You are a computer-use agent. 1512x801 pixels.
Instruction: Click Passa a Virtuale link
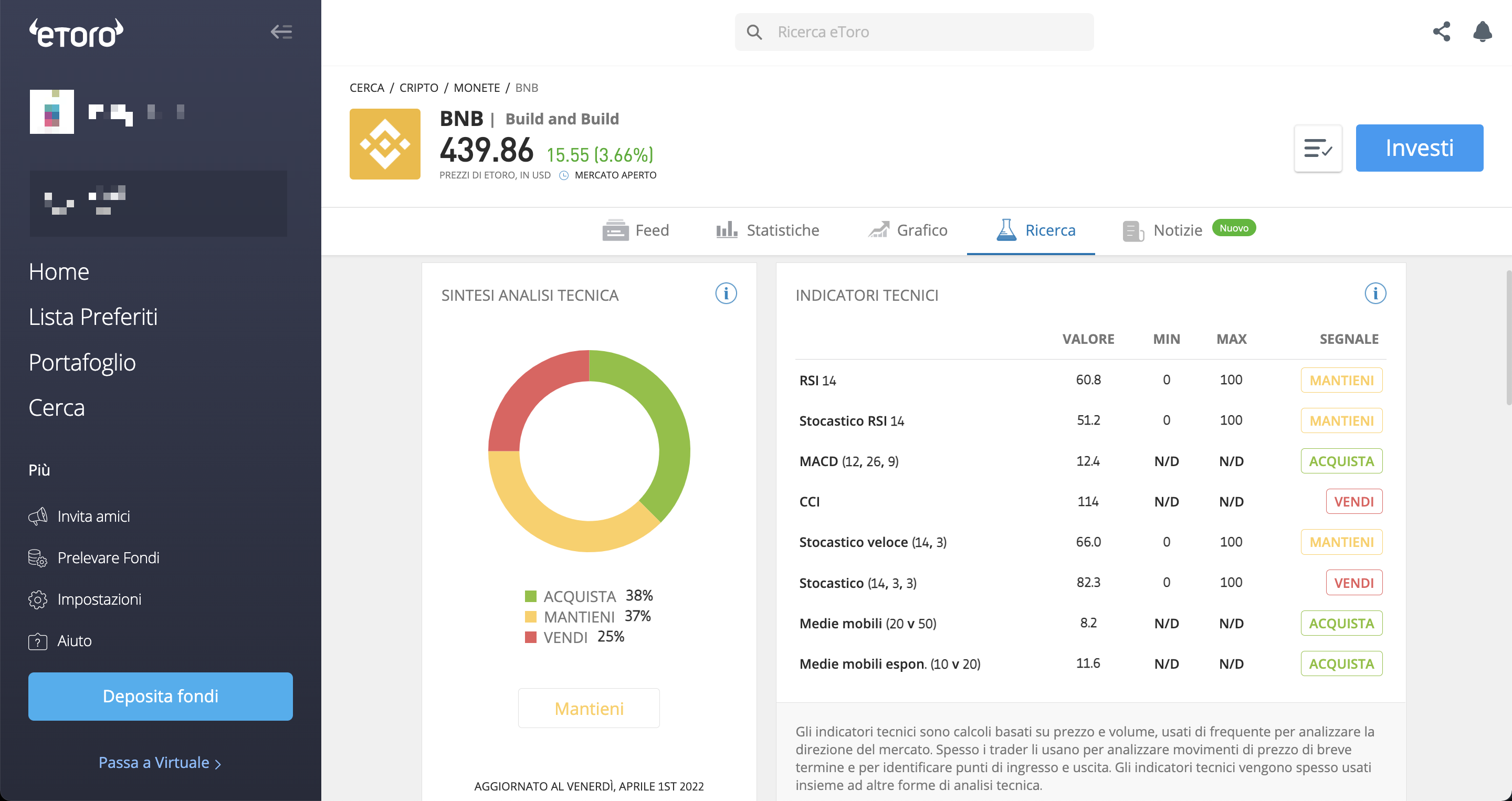pos(153,762)
